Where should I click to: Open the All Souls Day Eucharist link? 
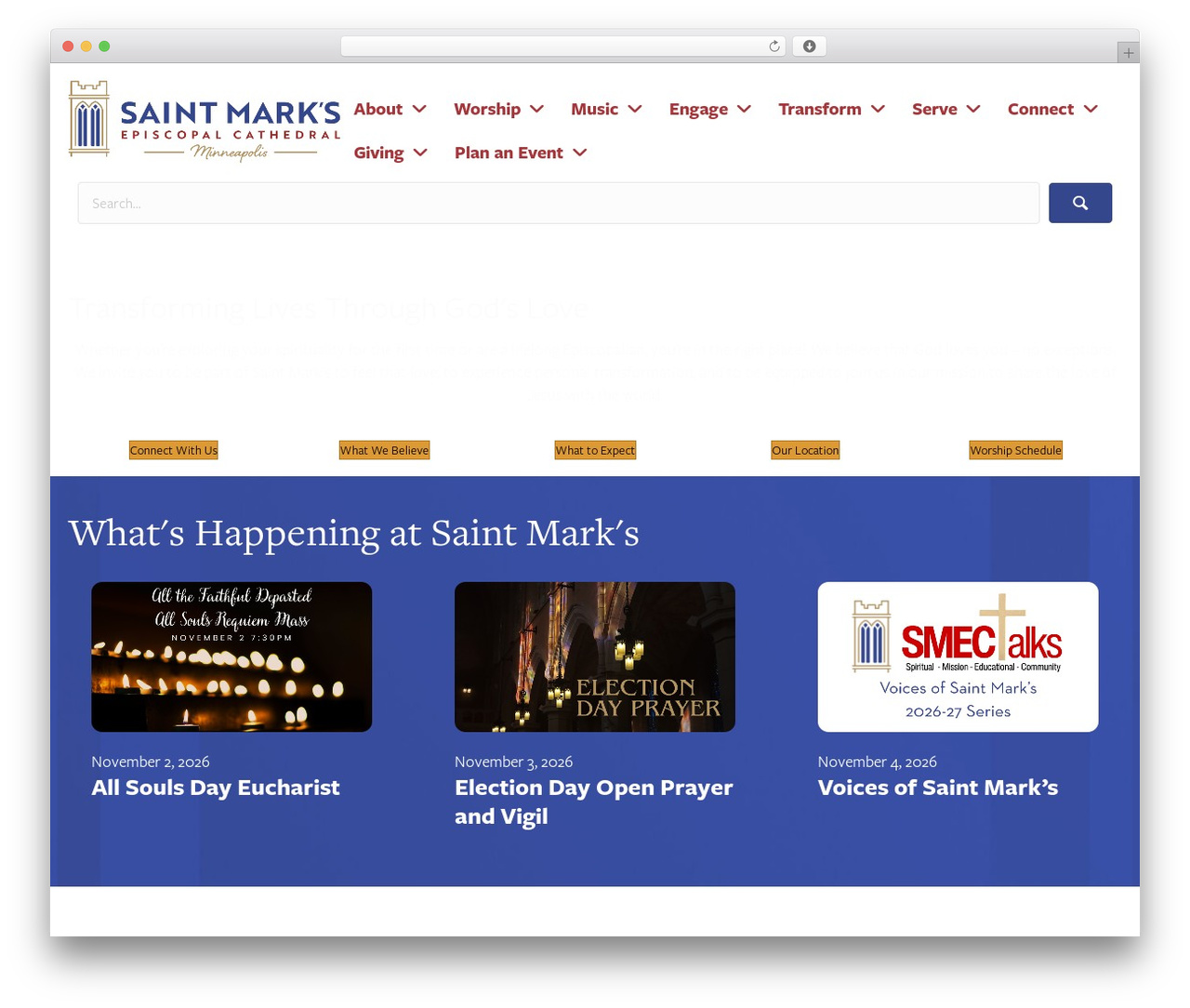tap(216, 788)
